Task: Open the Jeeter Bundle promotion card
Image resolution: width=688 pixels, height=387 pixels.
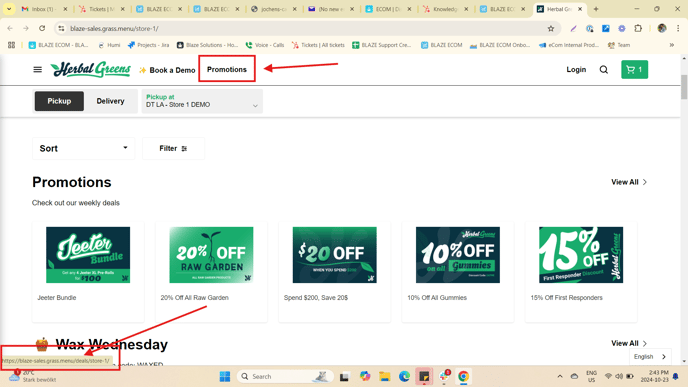Action: click(x=88, y=272)
